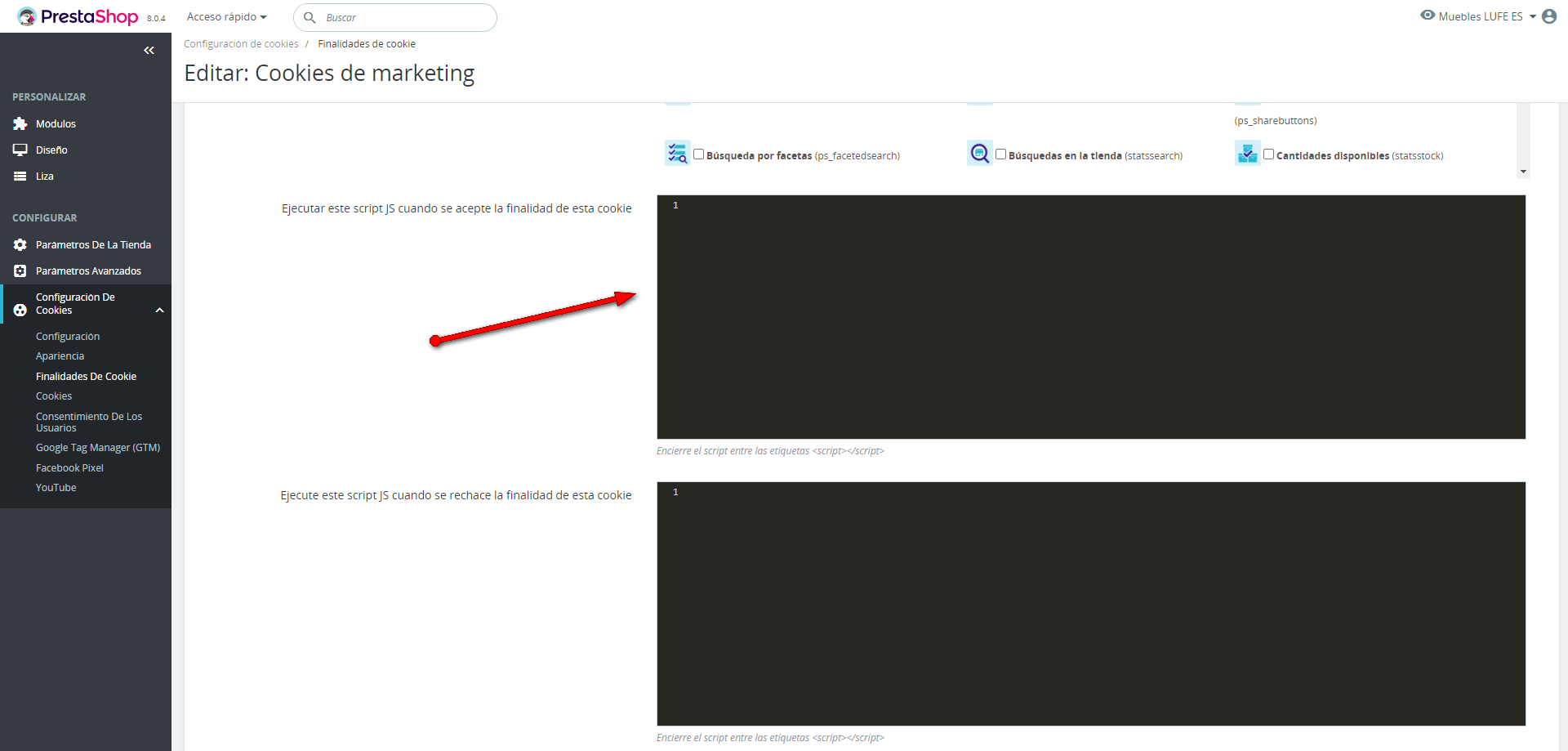Click the Búsqueda por facetas module icon
Viewport: 1568px width, 751px height.
click(x=677, y=153)
